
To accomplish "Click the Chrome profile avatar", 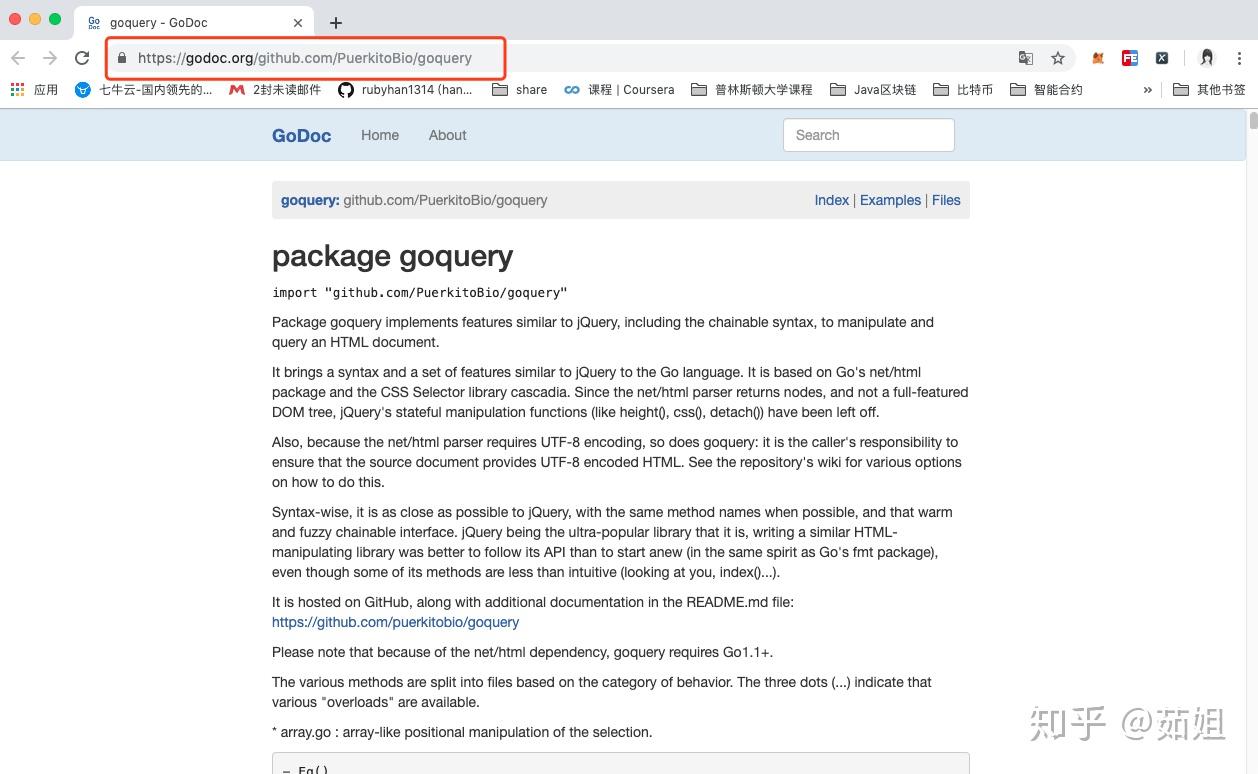I will pos(1207,58).
